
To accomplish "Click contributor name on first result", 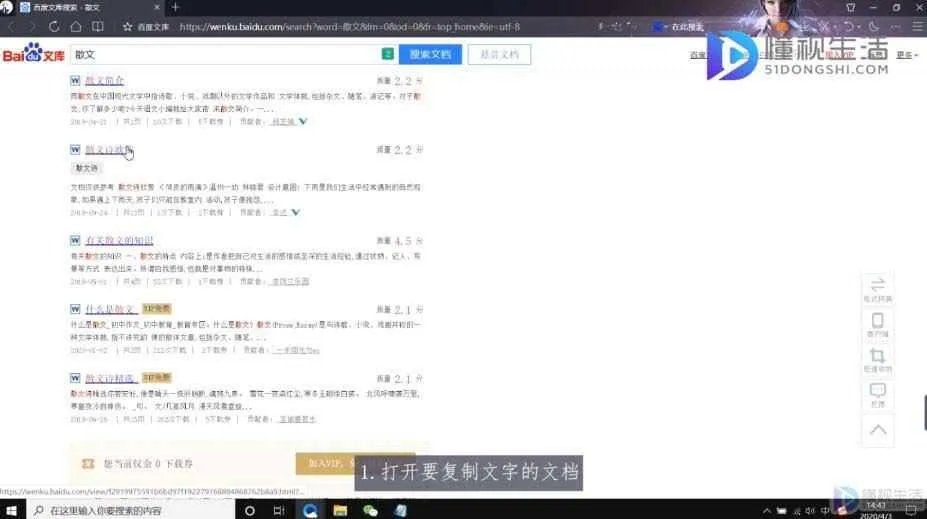I will (x=283, y=122).
